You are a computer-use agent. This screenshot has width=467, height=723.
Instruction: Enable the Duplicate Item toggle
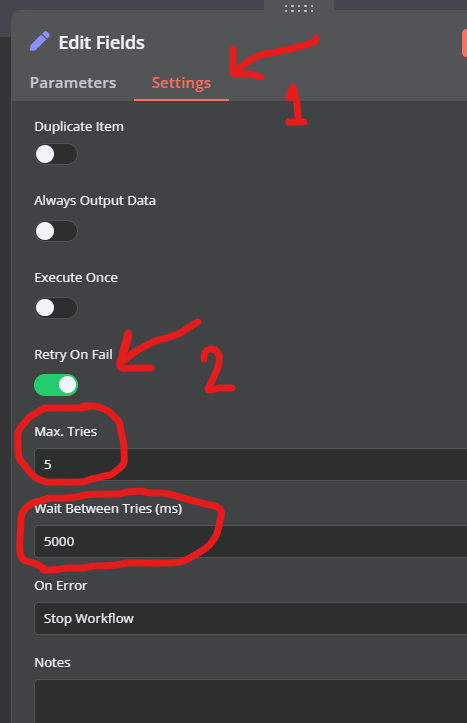[56, 154]
